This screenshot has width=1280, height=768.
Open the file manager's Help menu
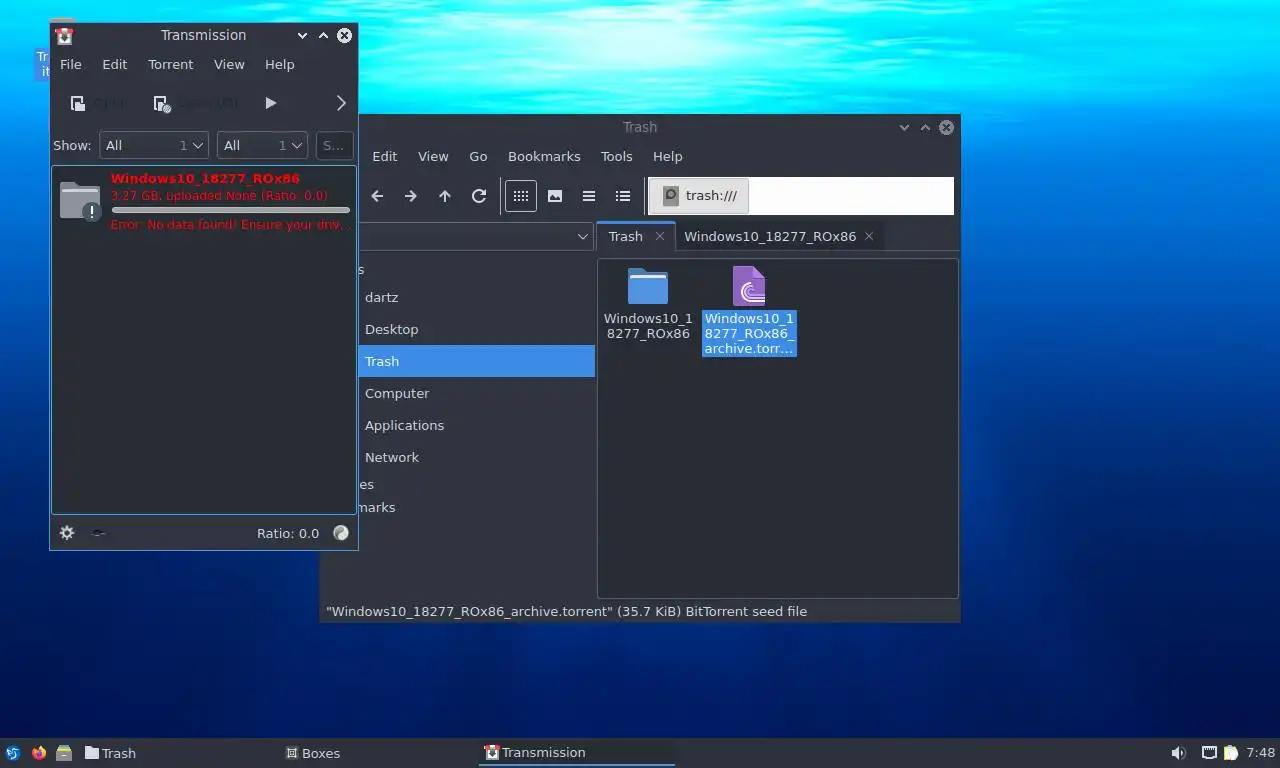coord(668,156)
